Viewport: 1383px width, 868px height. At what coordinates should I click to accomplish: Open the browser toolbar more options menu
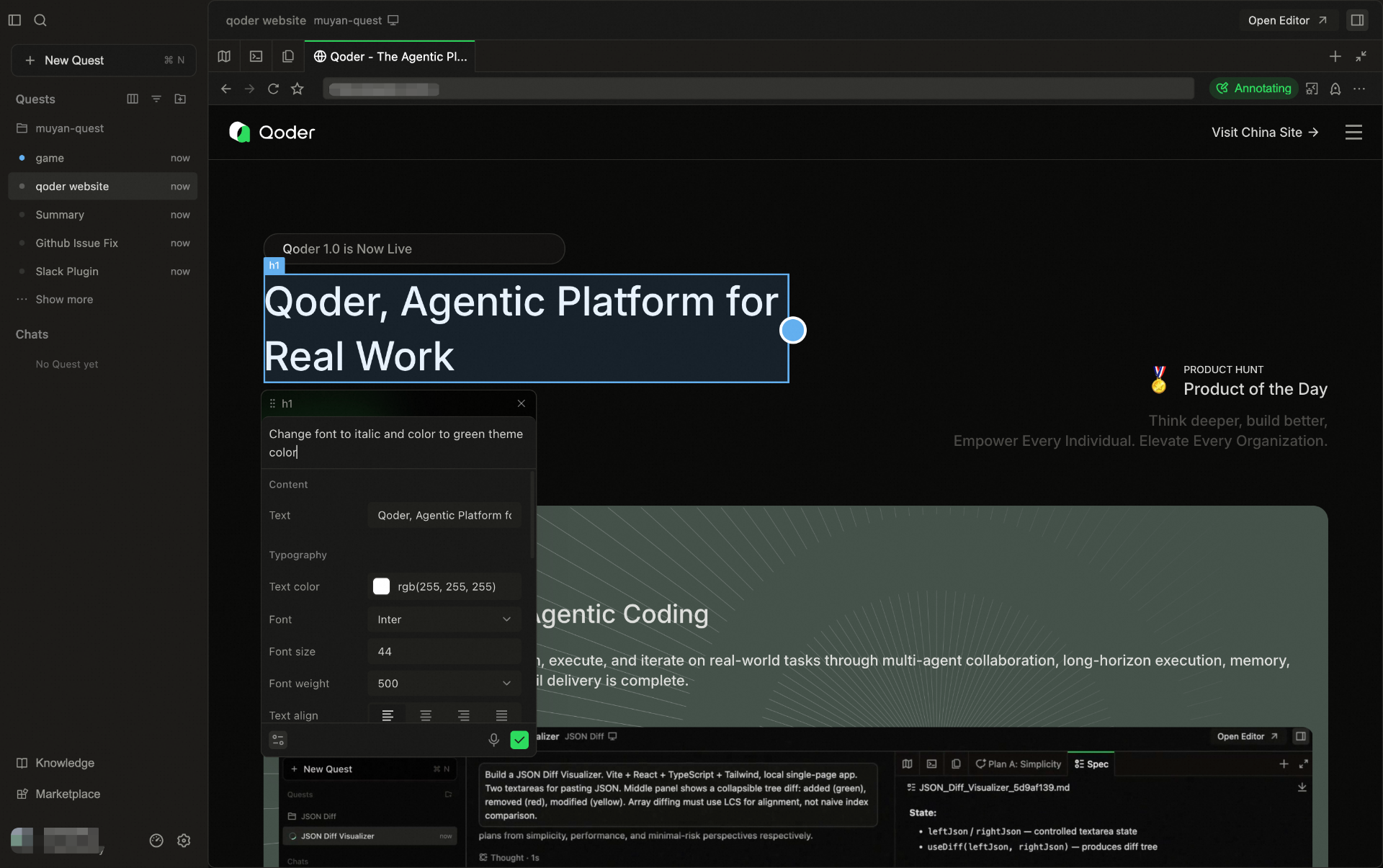[x=1359, y=89]
